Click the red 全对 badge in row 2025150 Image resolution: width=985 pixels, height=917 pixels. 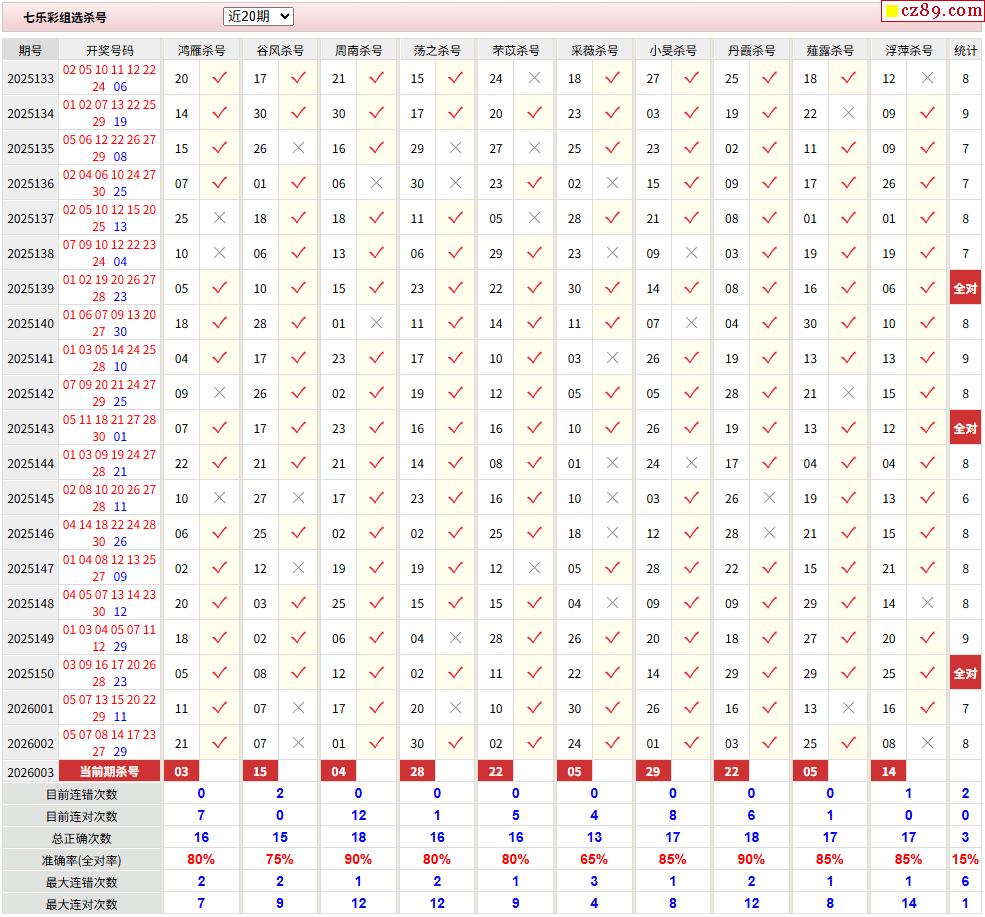[x=965, y=673]
